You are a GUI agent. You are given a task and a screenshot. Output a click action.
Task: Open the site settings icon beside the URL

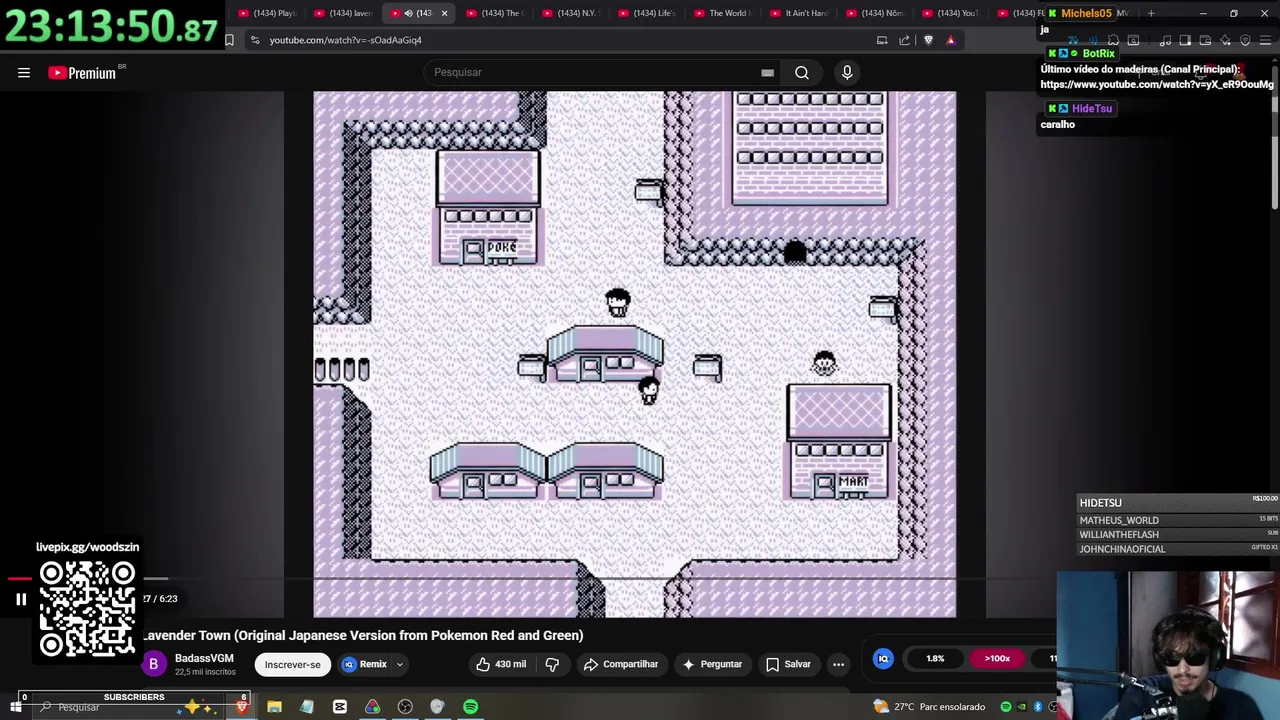(255, 40)
